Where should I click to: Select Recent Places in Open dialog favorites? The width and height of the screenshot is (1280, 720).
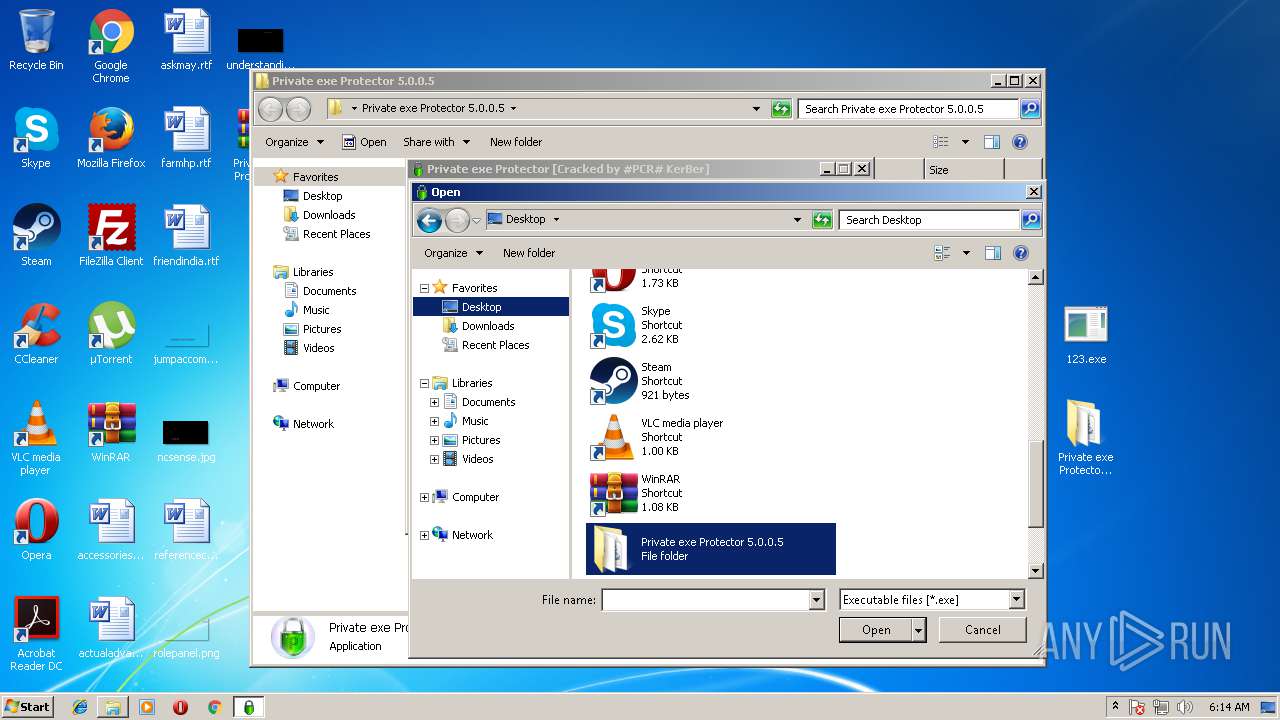pyautogui.click(x=495, y=345)
